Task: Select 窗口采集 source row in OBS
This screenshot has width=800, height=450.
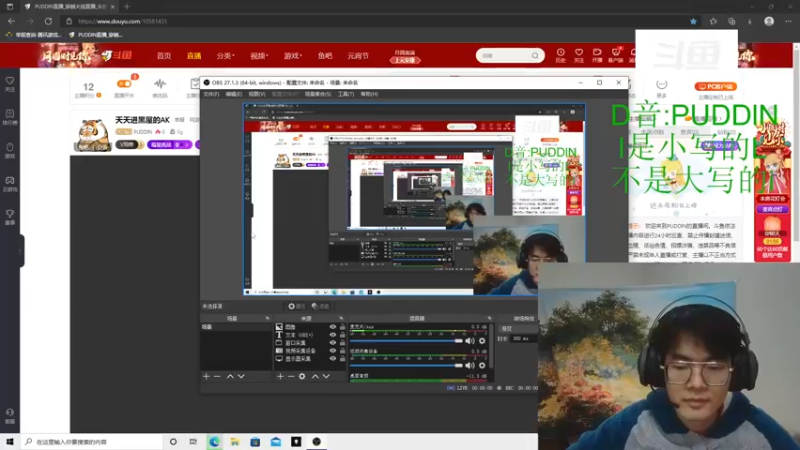Action: 310,343
